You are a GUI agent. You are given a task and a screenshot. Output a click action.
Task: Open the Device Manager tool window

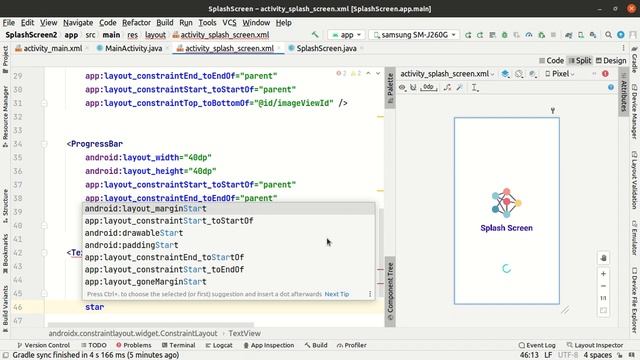(x=635, y=112)
